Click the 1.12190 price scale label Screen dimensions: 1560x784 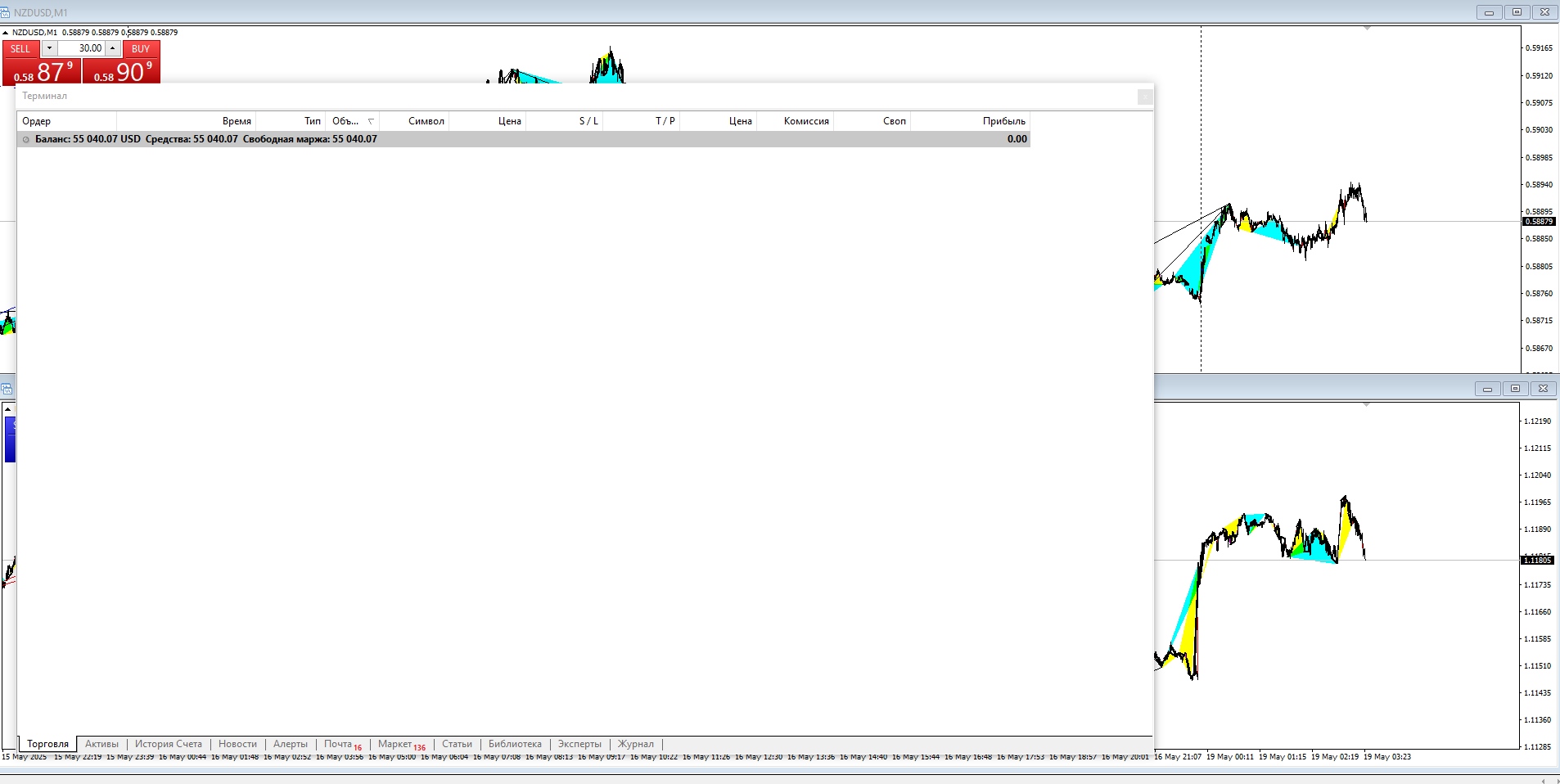click(x=1537, y=421)
